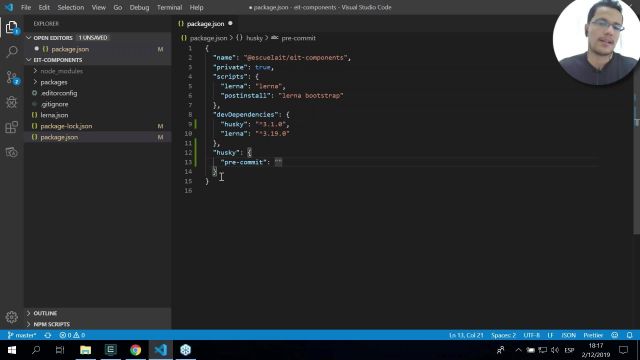Click the "postinstall" line in editor
Screen dimensions: 640x360
[x=282, y=96]
